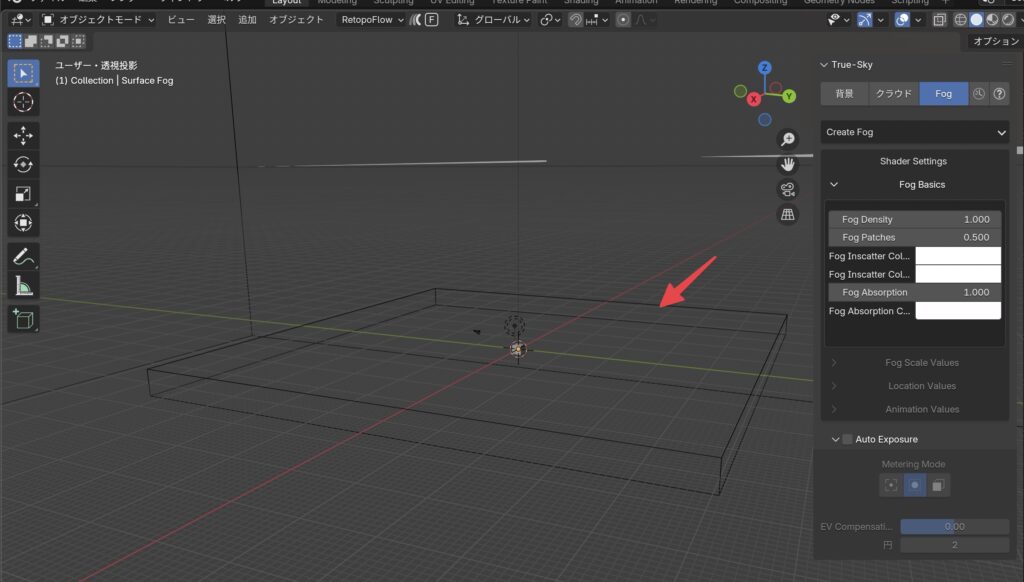Toggle X-ray mode in header
1024x582 pixels.
(x=939, y=20)
